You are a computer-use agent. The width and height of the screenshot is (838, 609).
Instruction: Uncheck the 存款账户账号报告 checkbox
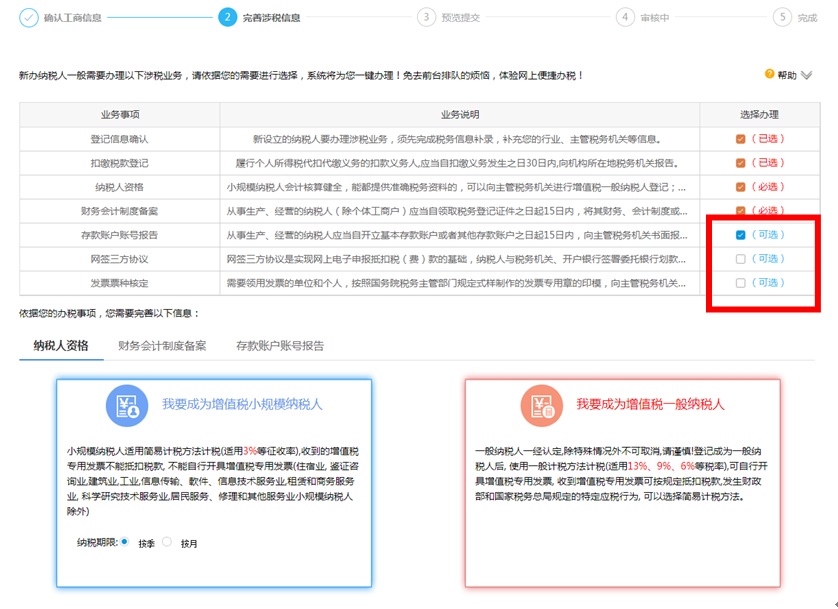click(740, 235)
